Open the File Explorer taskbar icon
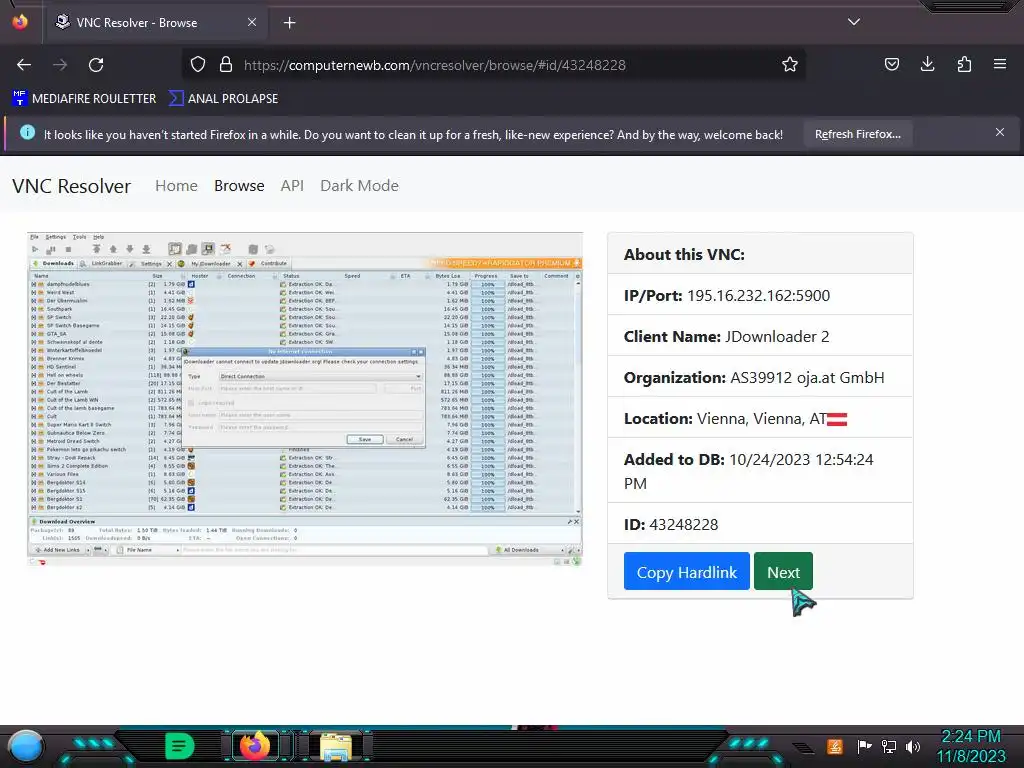The image size is (1024, 768). point(336,747)
